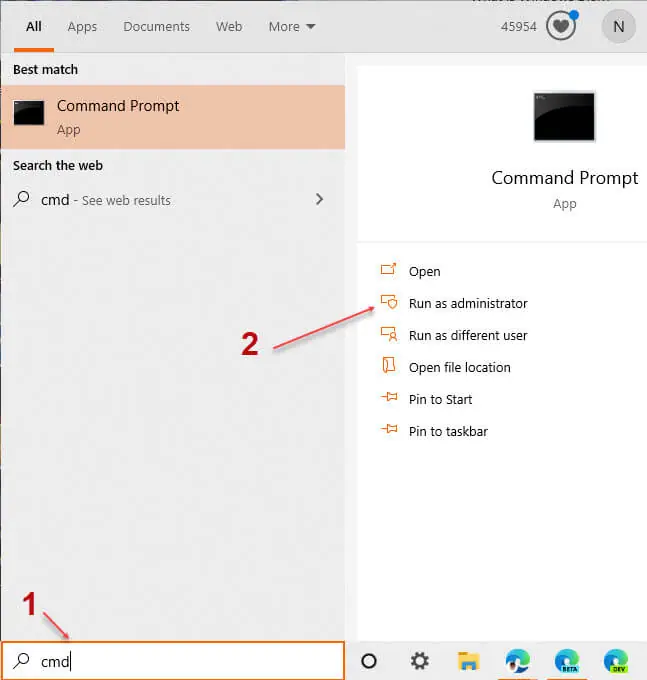Click Command Prompt title in preview pane

pos(565,178)
